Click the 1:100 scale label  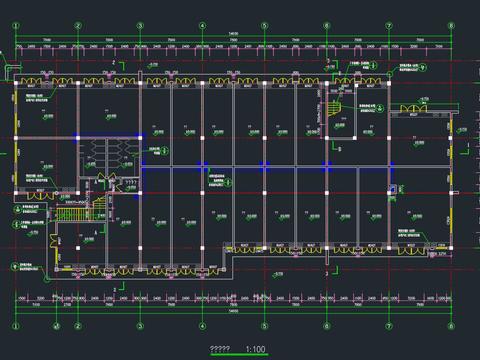pos(255,349)
